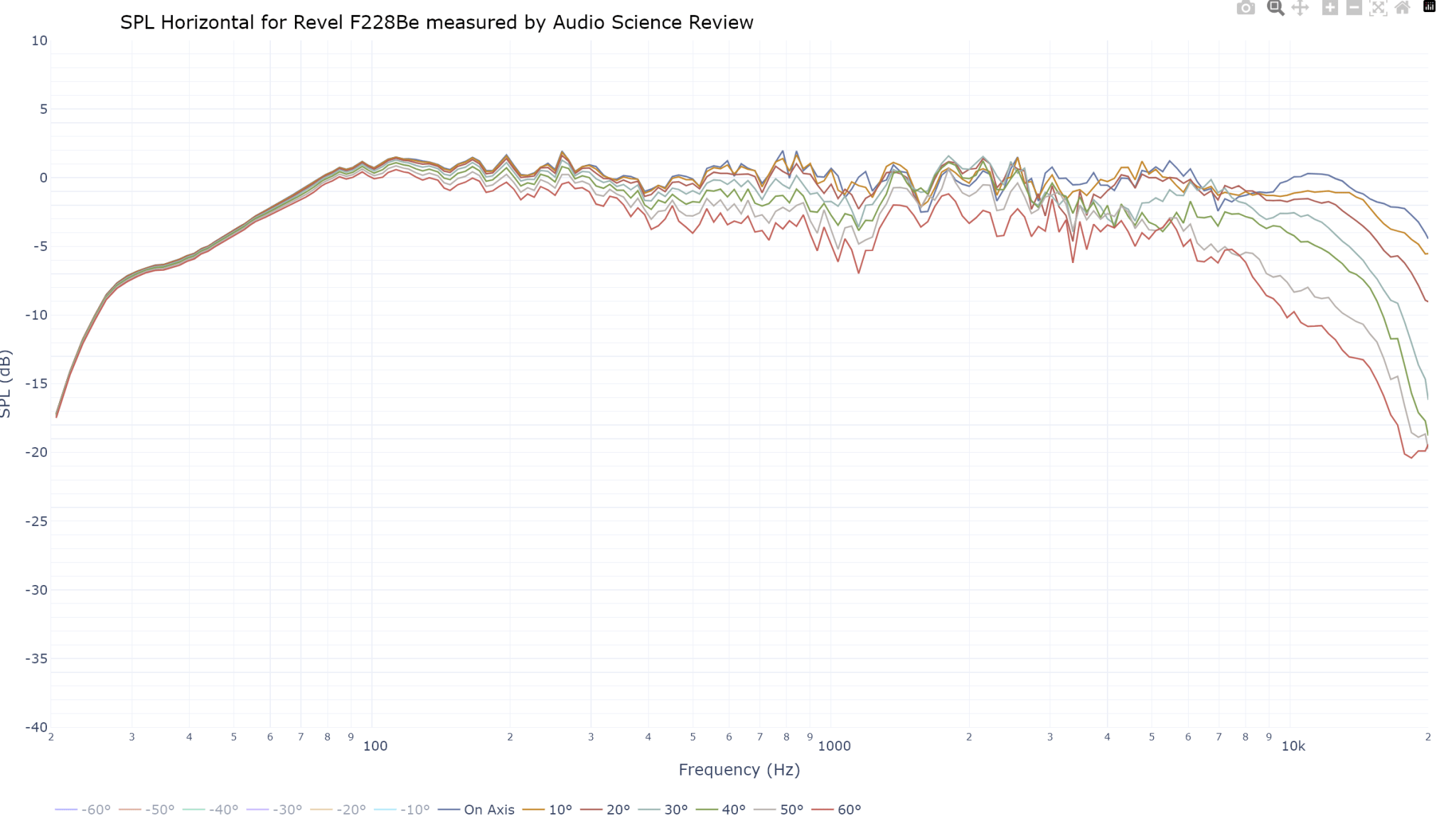Select the Pan four-arrow tool

tap(1300, 8)
